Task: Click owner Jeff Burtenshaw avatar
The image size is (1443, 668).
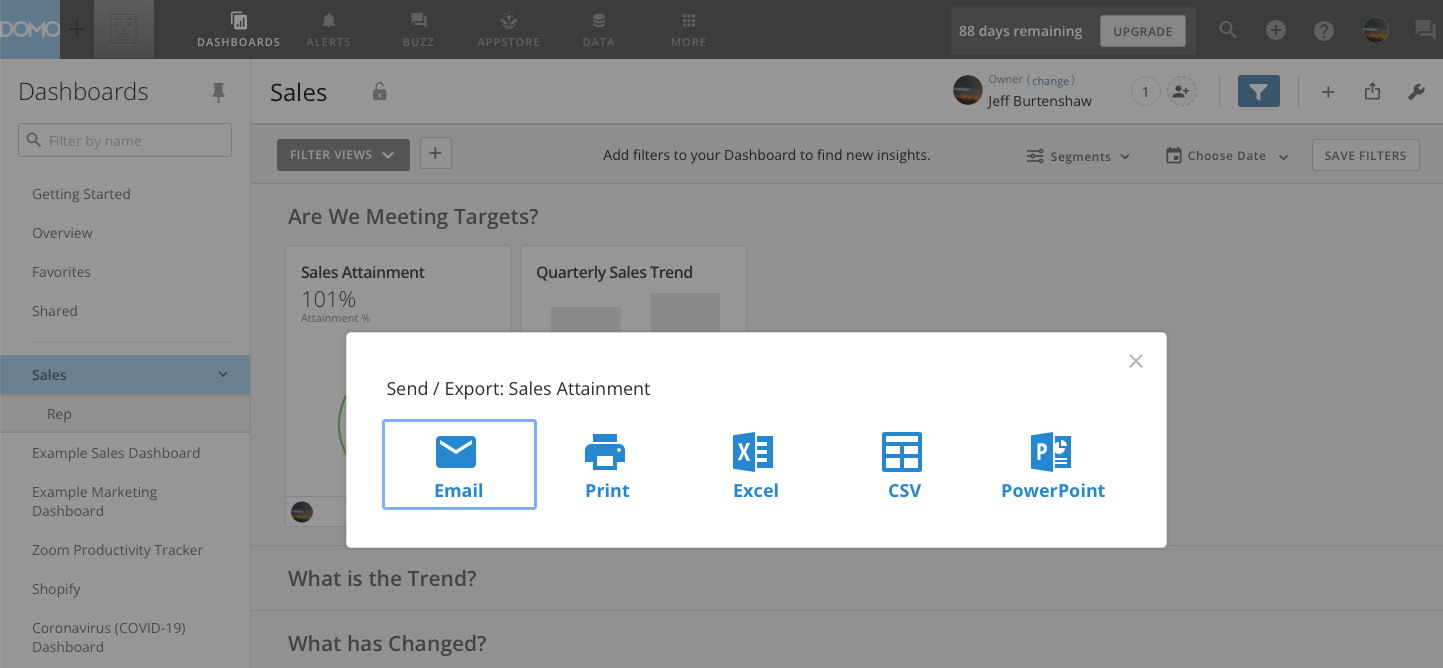Action: pyautogui.click(x=967, y=90)
